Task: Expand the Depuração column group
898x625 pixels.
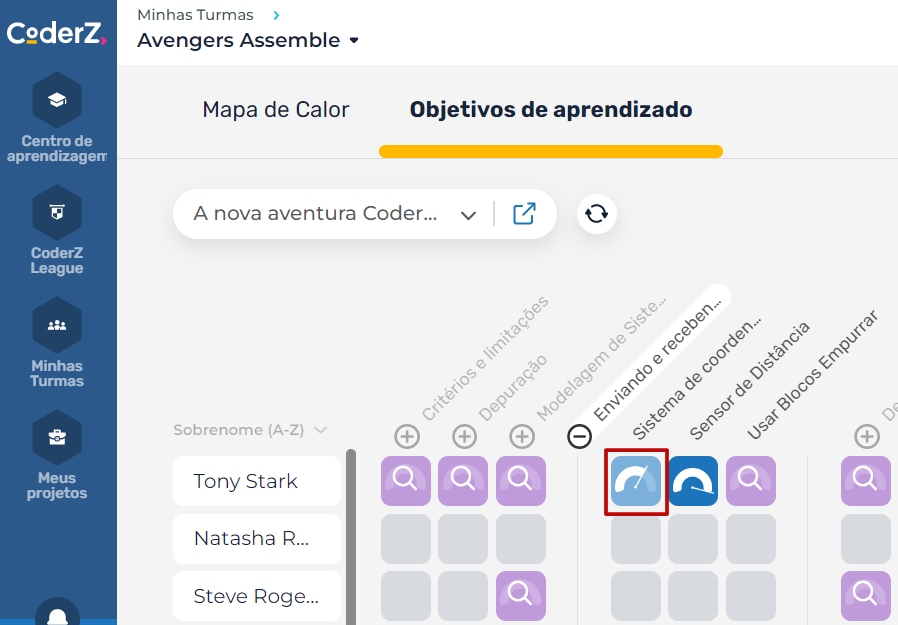Action: coord(464,436)
